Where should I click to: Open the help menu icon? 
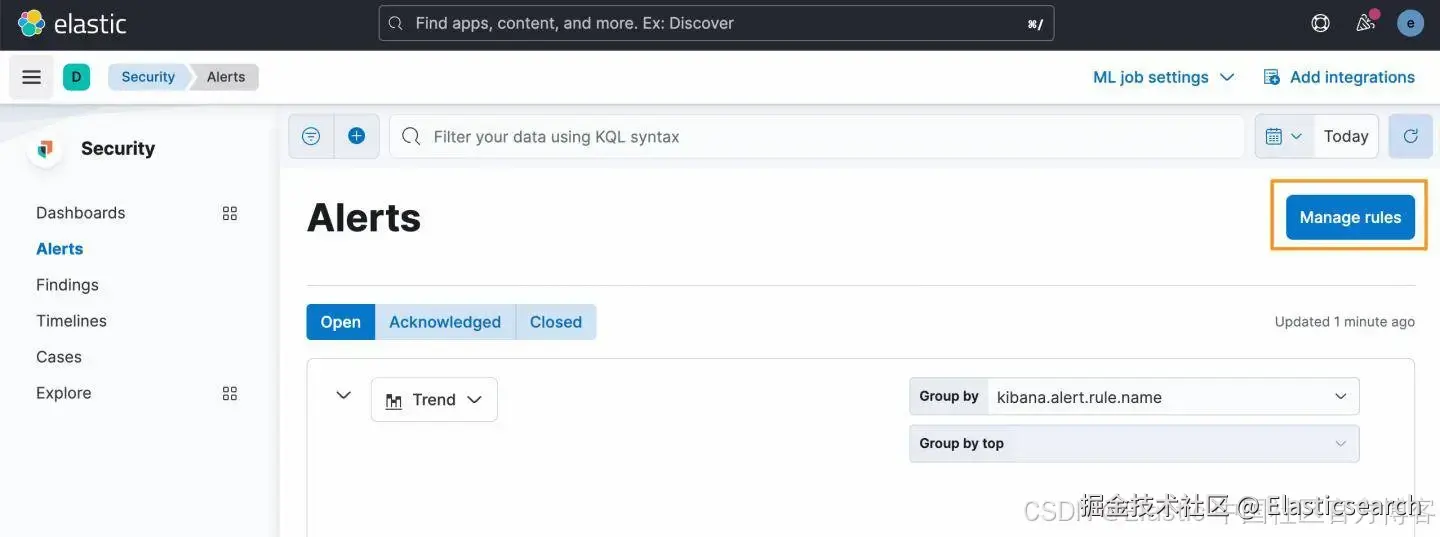pos(1320,23)
